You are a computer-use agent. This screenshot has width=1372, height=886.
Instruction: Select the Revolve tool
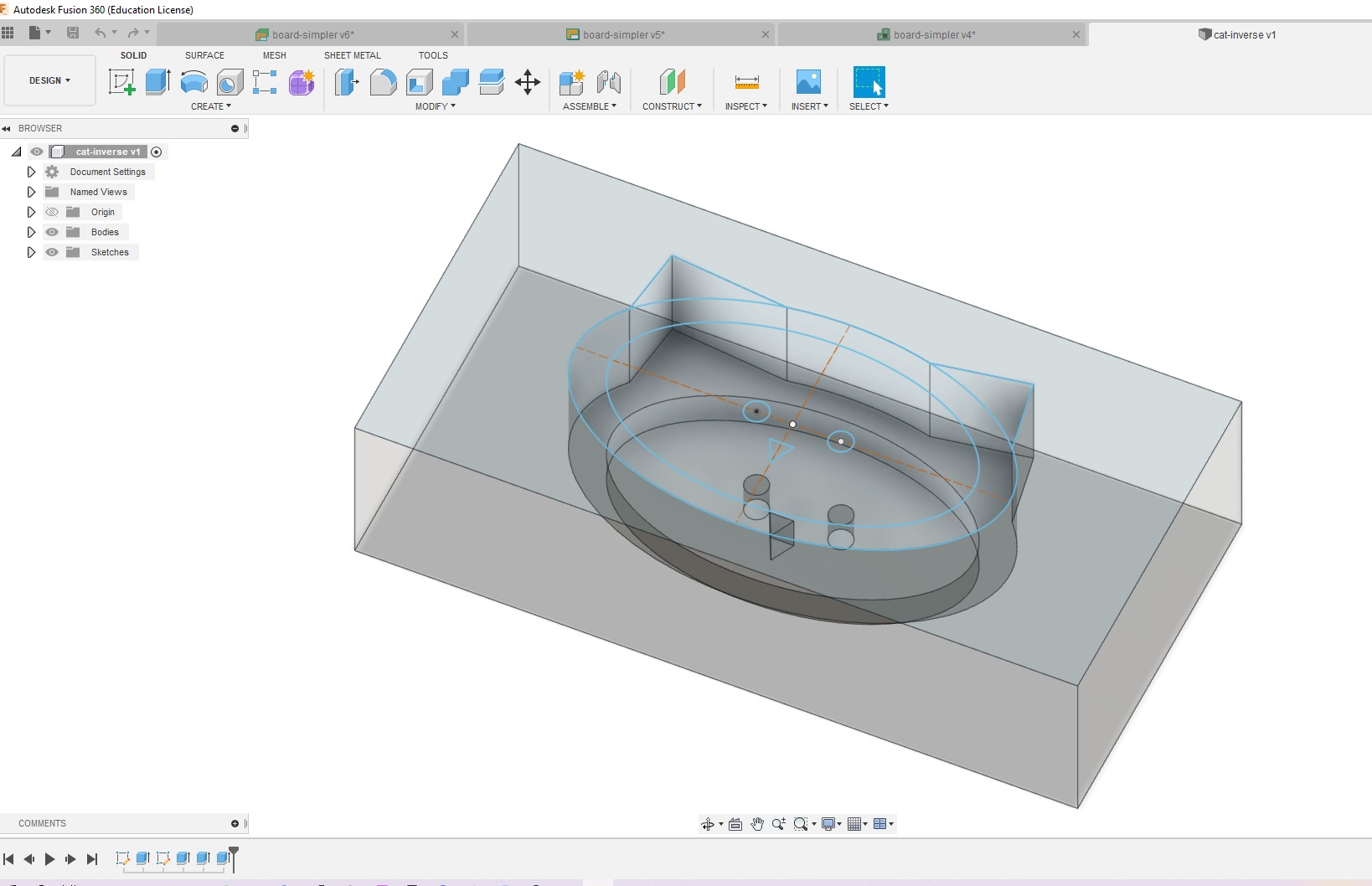pyautogui.click(x=193, y=82)
